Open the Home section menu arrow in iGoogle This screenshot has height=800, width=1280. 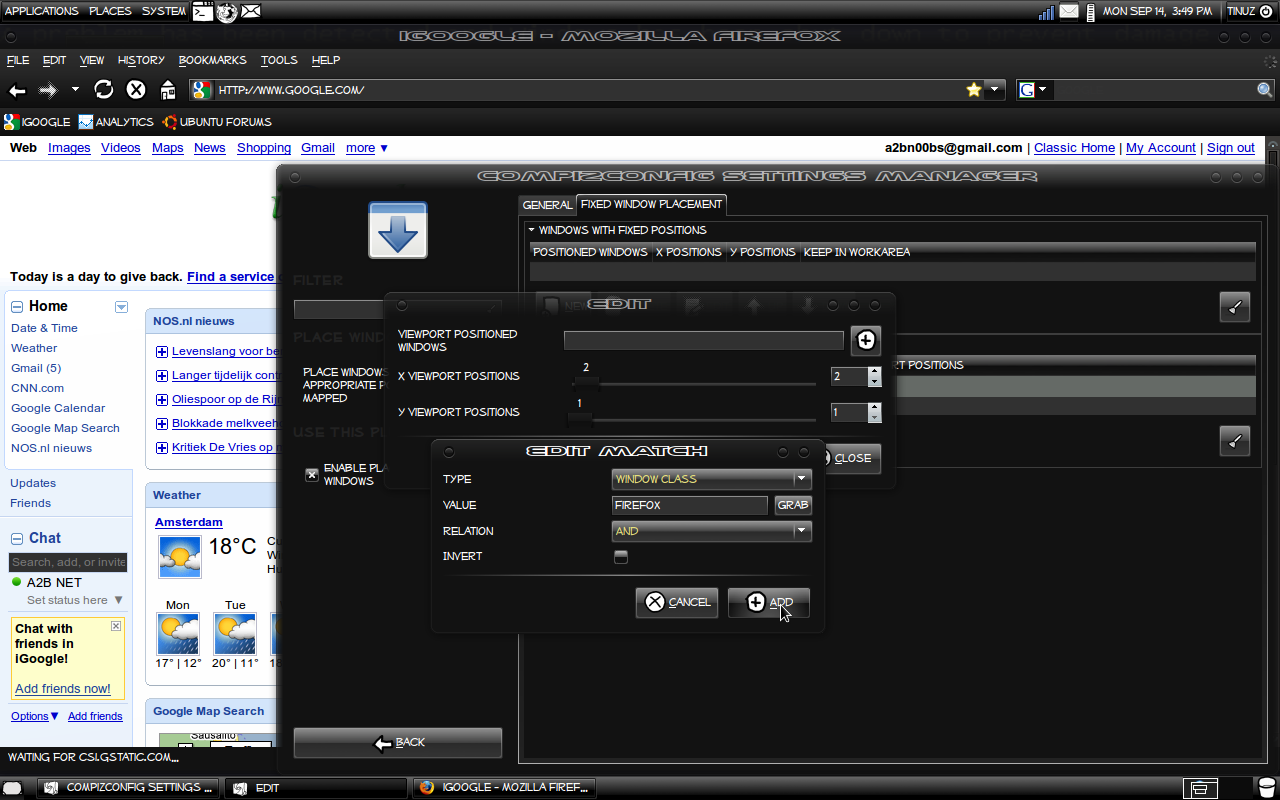(x=121, y=307)
